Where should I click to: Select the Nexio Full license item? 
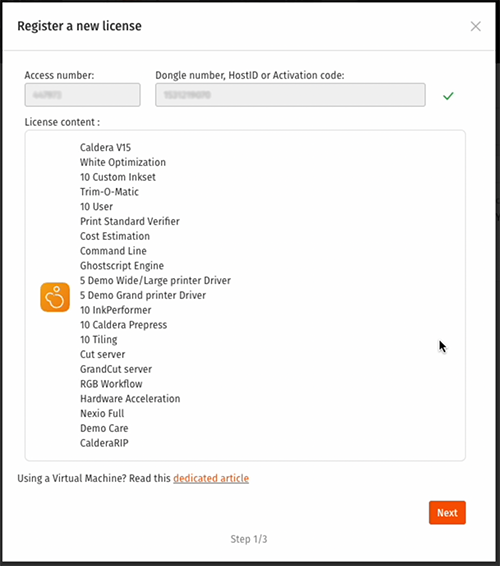click(x=102, y=413)
